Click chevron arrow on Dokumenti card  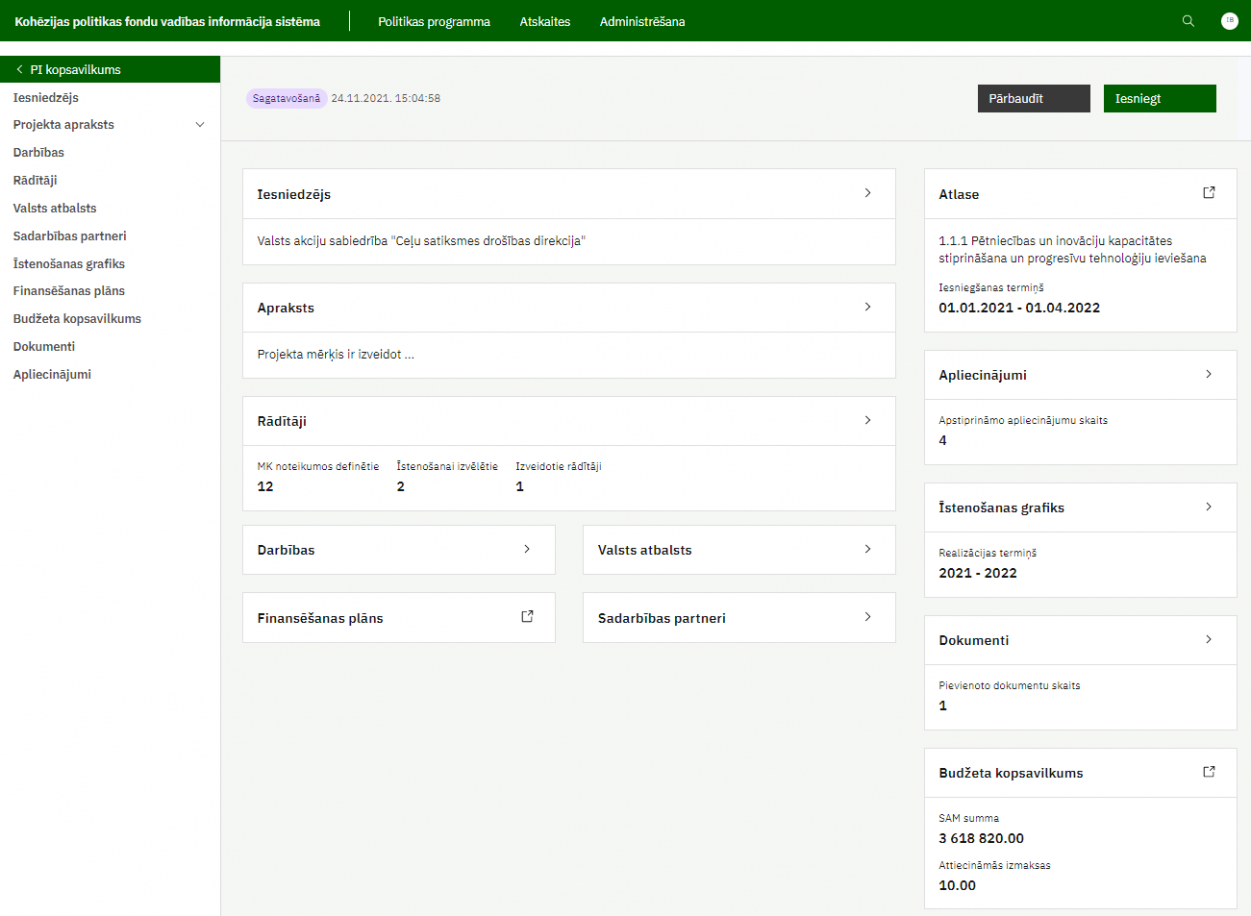[x=1208, y=639]
